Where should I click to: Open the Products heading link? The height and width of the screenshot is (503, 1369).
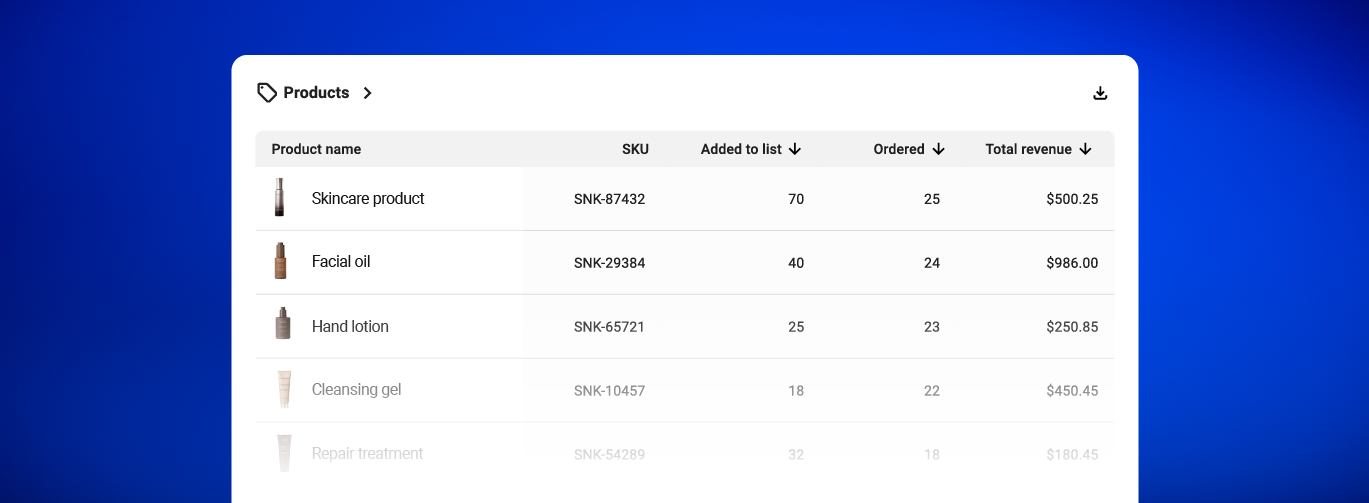tap(316, 93)
